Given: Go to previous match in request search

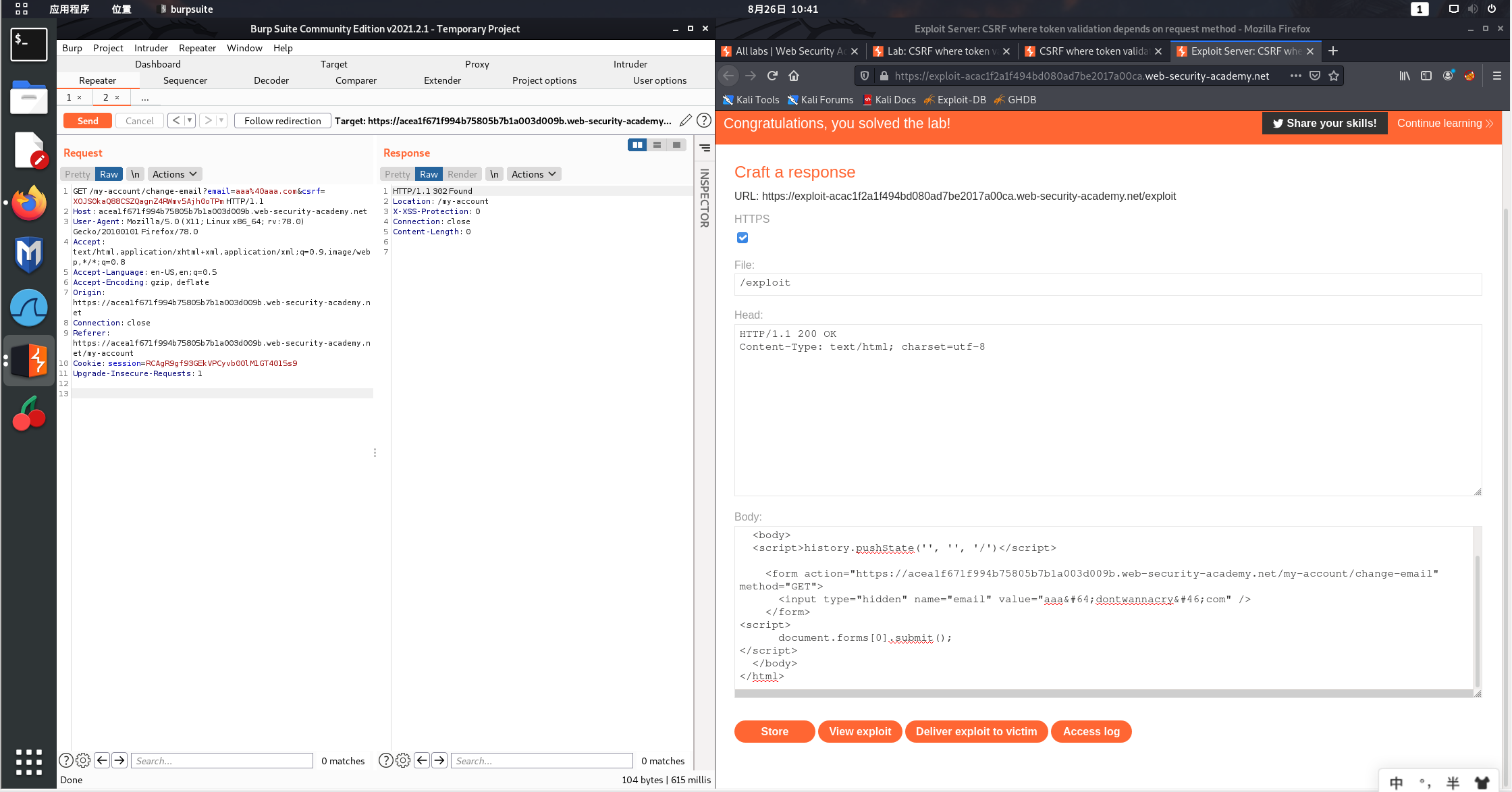Looking at the screenshot, I should [102, 760].
